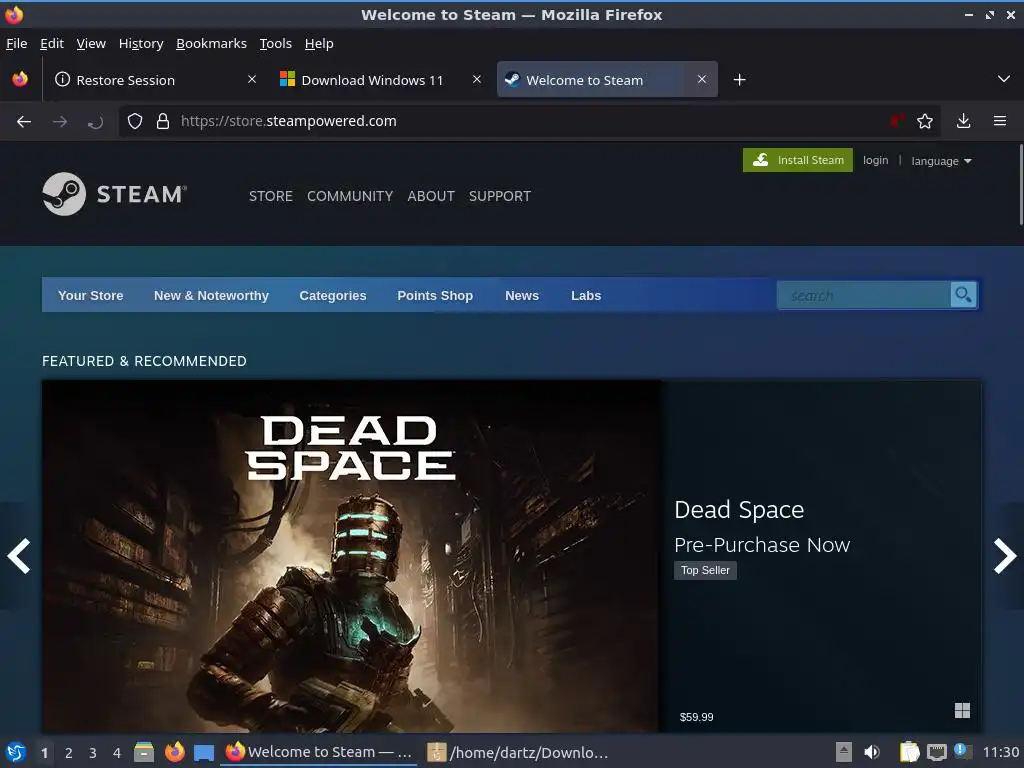Launch the file manager from the taskbar quick launch
1024x768 pixels.
[x=144, y=752]
